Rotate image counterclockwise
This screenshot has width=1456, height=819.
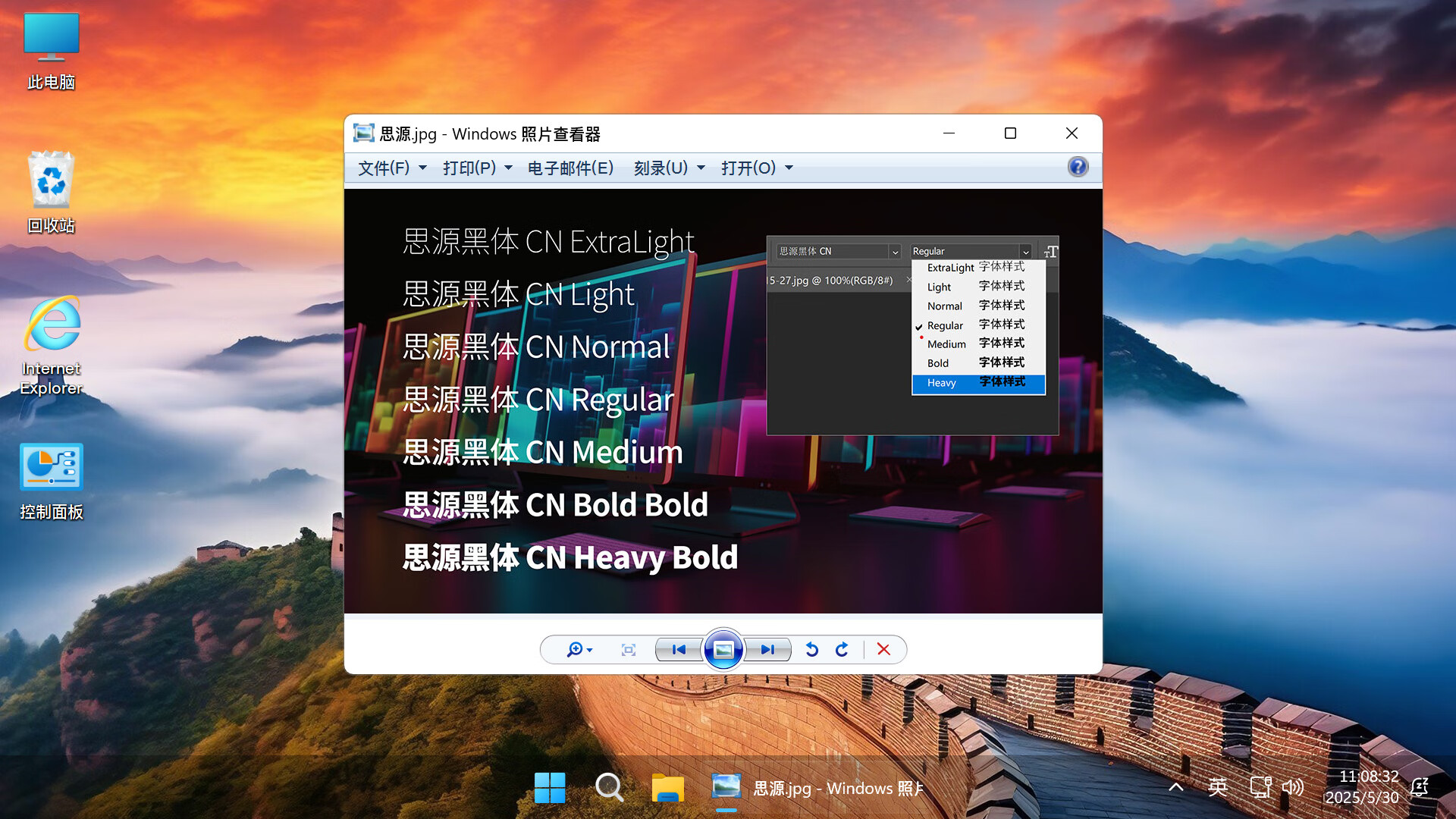[x=811, y=650]
